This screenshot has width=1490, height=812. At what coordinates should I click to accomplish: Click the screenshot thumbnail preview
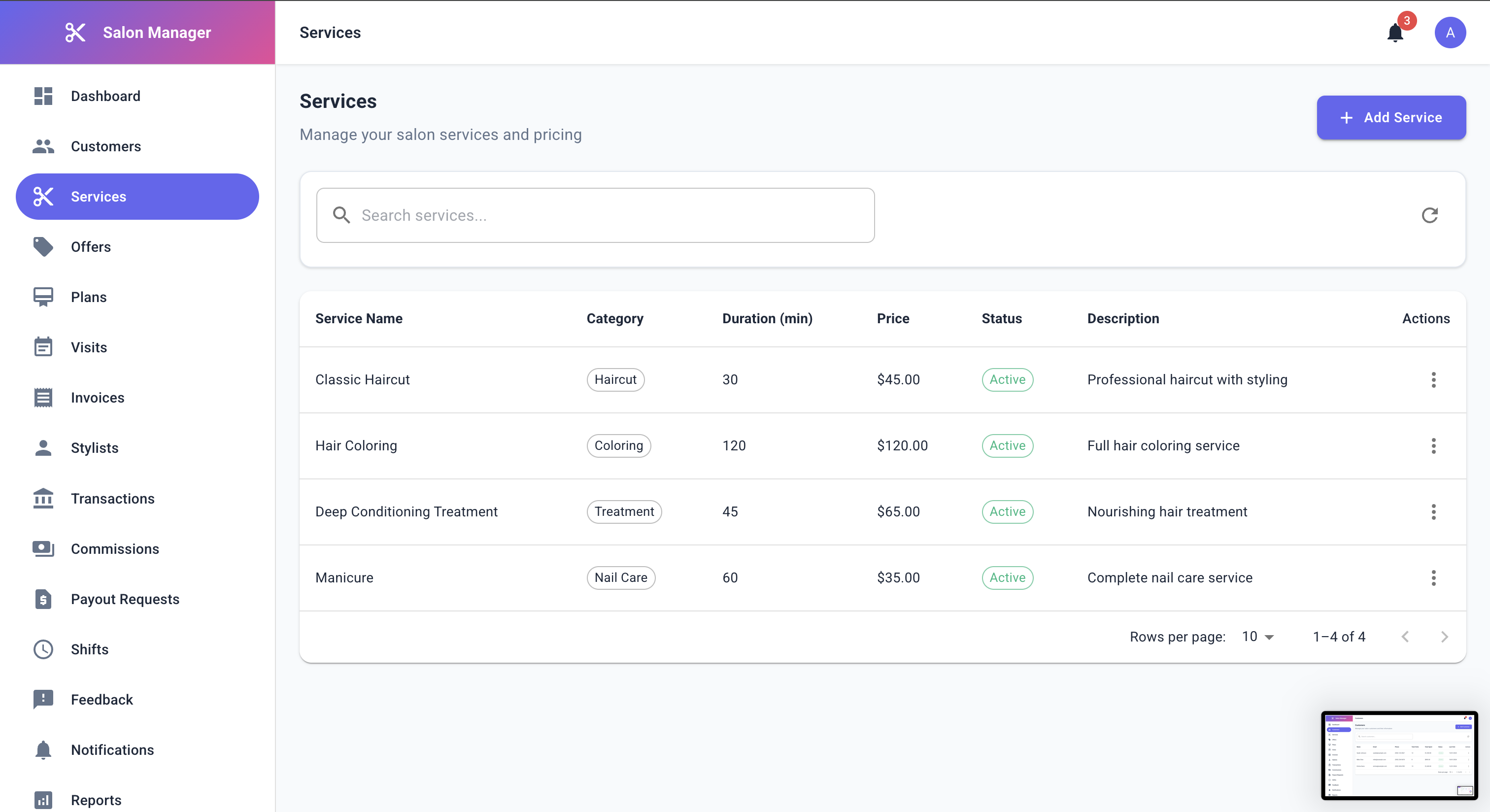(x=1399, y=755)
